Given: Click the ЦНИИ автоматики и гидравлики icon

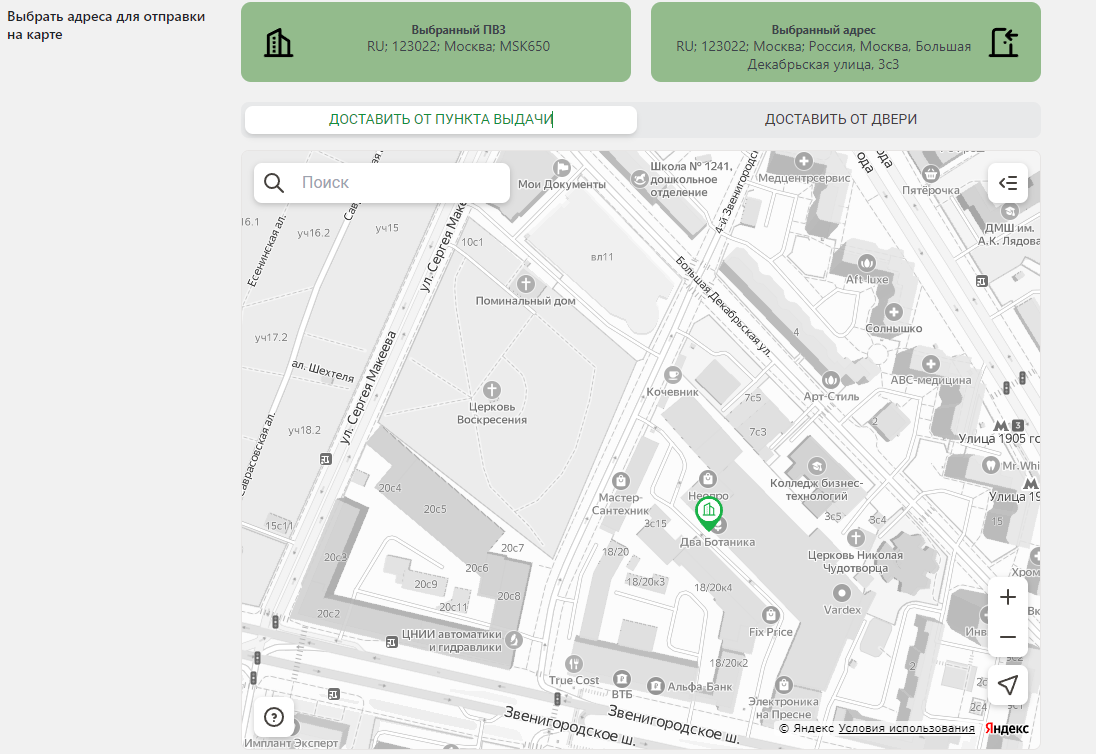Looking at the screenshot, I should pyautogui.click(x=514, y=639).
